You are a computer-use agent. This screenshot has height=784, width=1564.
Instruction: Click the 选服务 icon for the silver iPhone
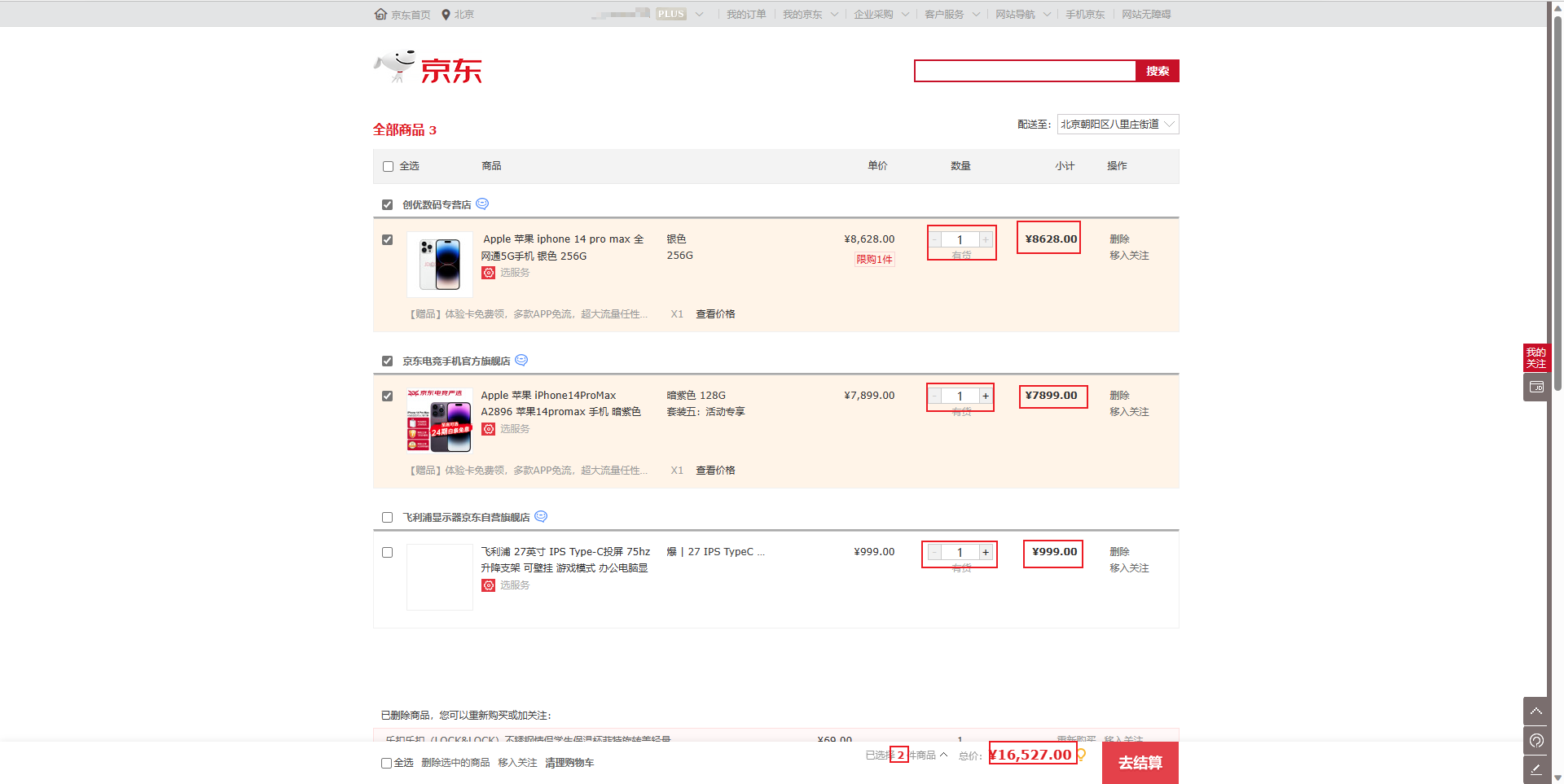[x=488, y=273]
